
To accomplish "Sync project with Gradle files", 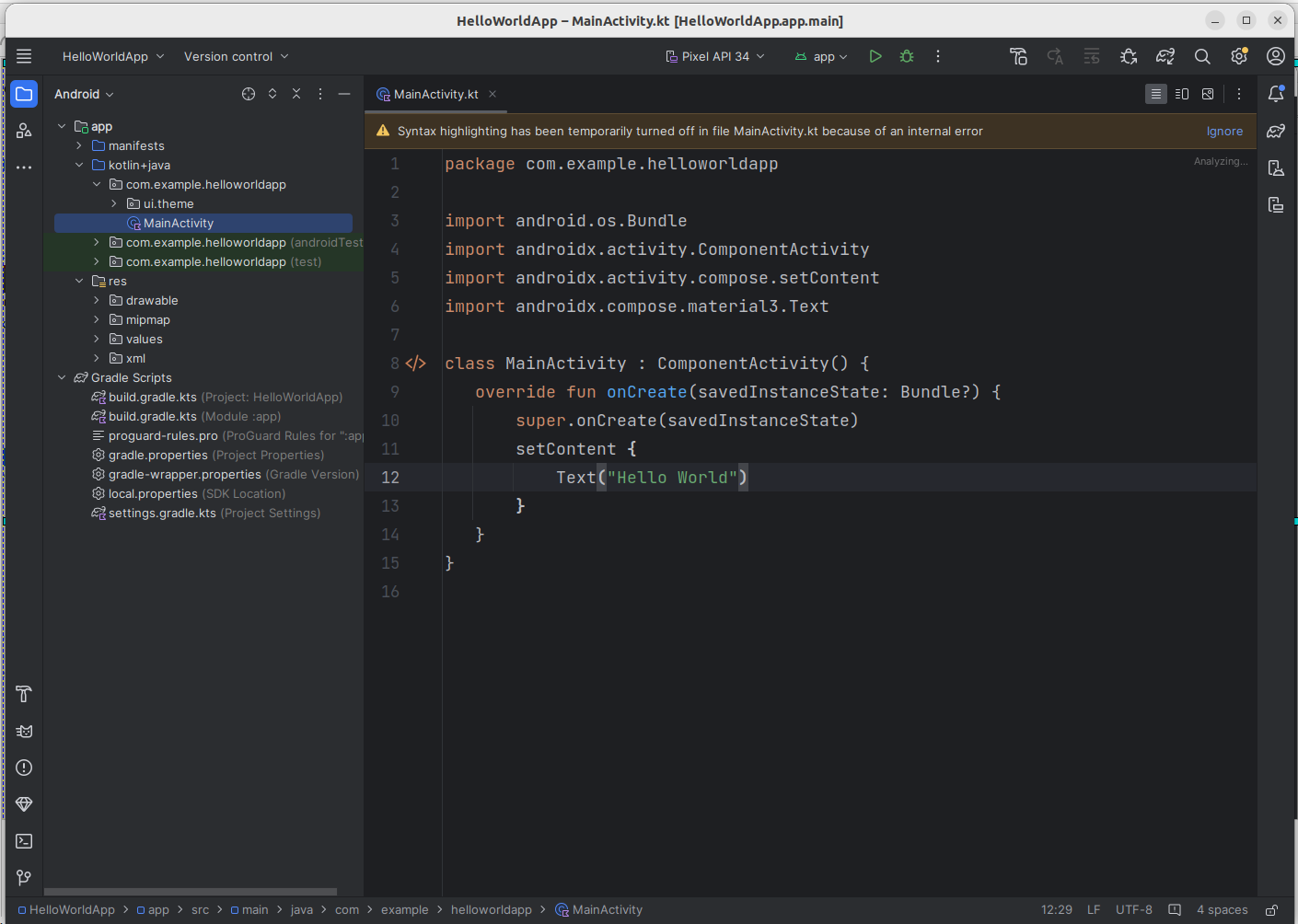I will coord(1165,56).
